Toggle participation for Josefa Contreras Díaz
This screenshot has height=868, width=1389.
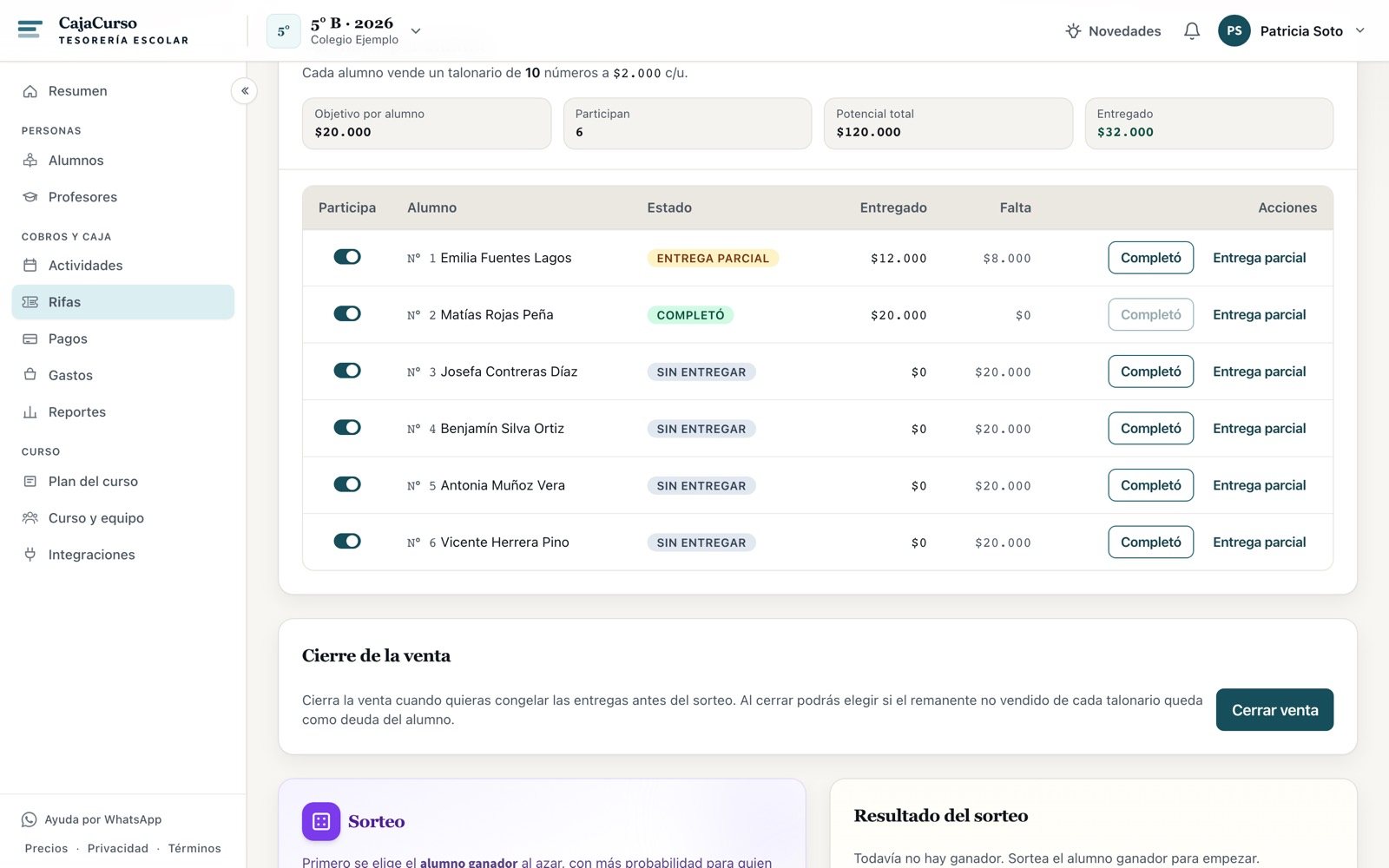point(347,371)
